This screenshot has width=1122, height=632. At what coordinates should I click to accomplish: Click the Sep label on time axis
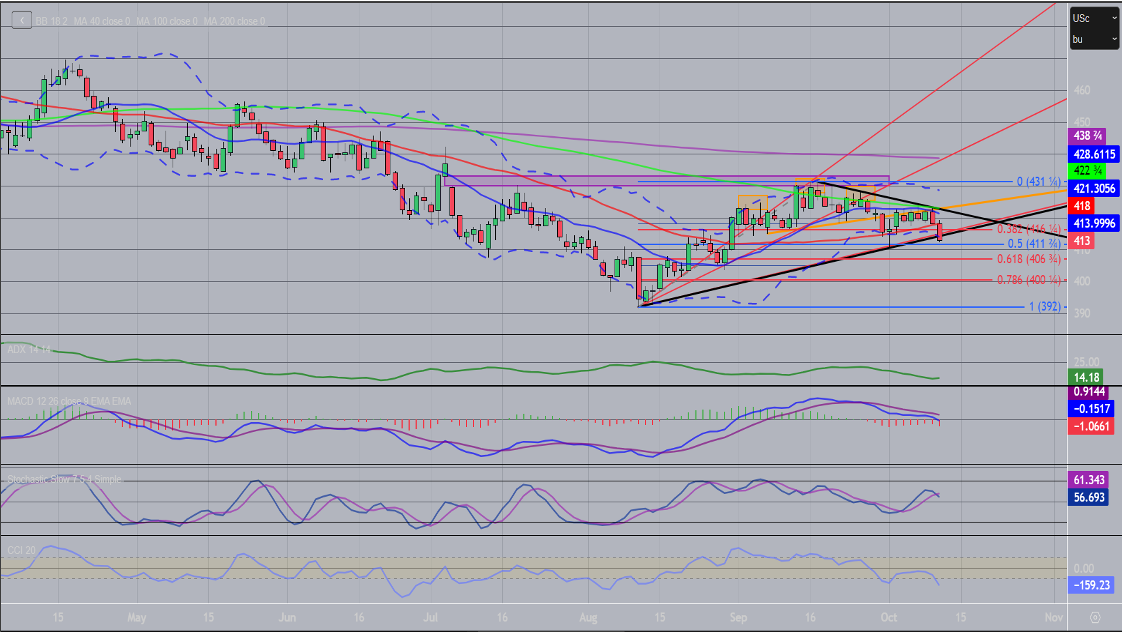[737, 618]
